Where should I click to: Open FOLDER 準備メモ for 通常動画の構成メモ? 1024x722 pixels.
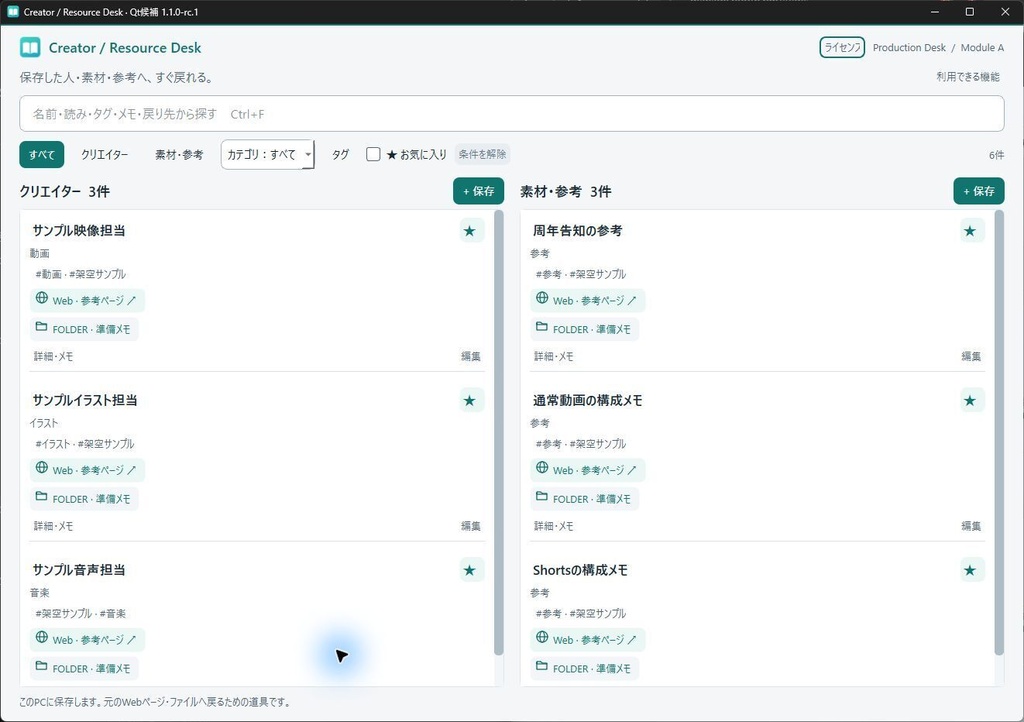[x=584, y=499]
